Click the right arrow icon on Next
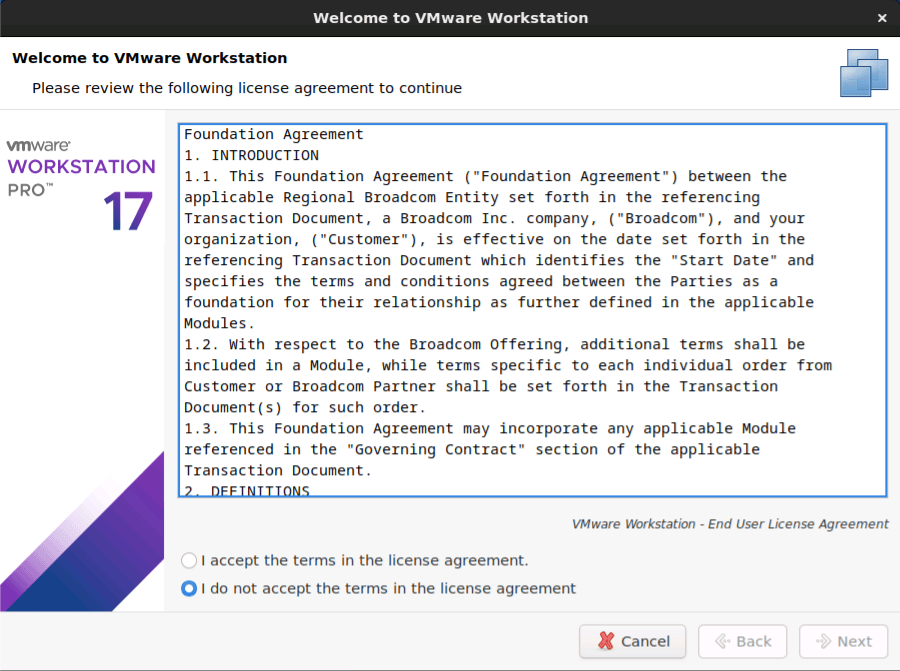The height and width of the screenshot is (671, 900). click(x=824, y=641)
